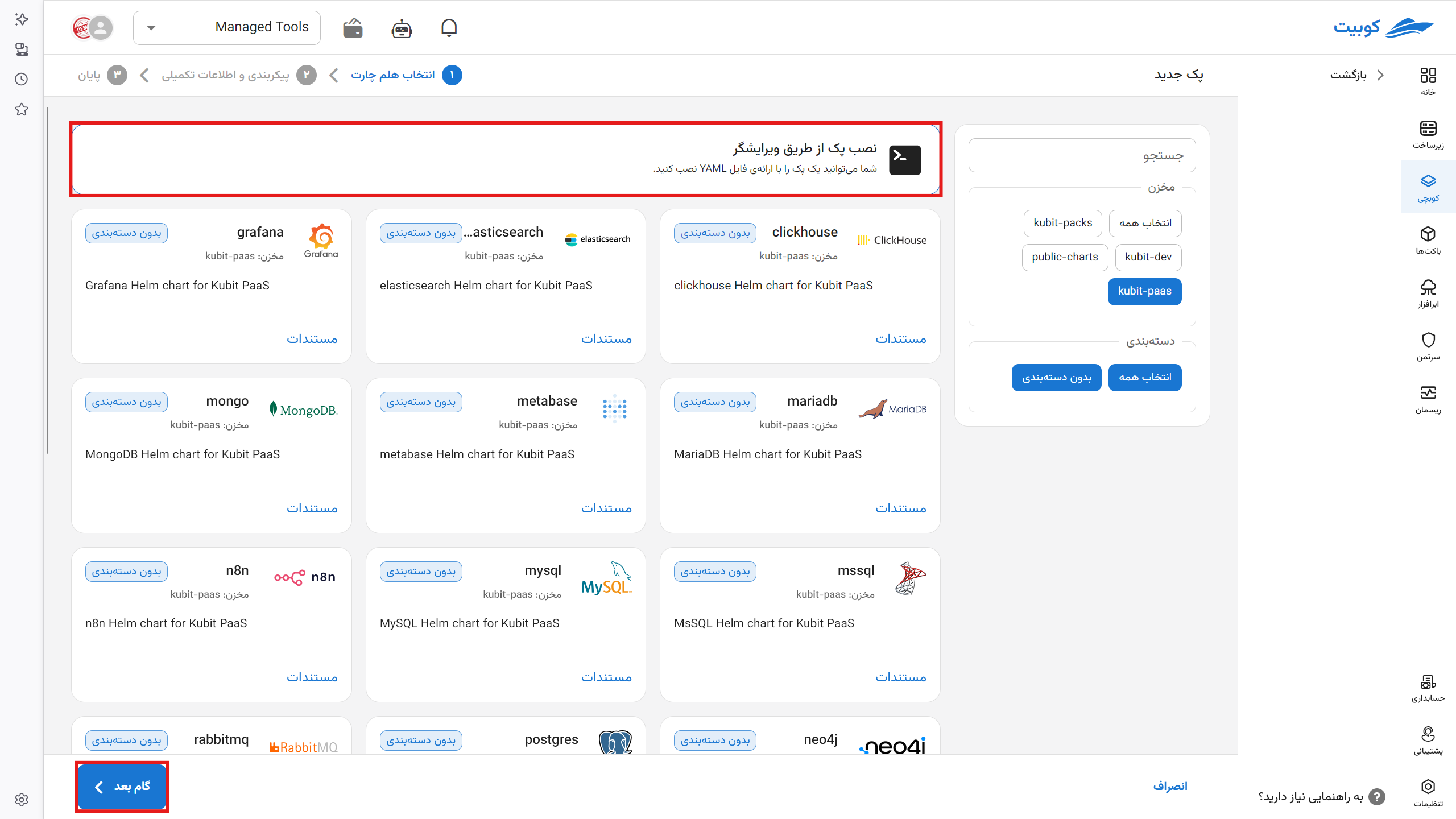Open مستندات link for clickhouse

coord(901,339)
